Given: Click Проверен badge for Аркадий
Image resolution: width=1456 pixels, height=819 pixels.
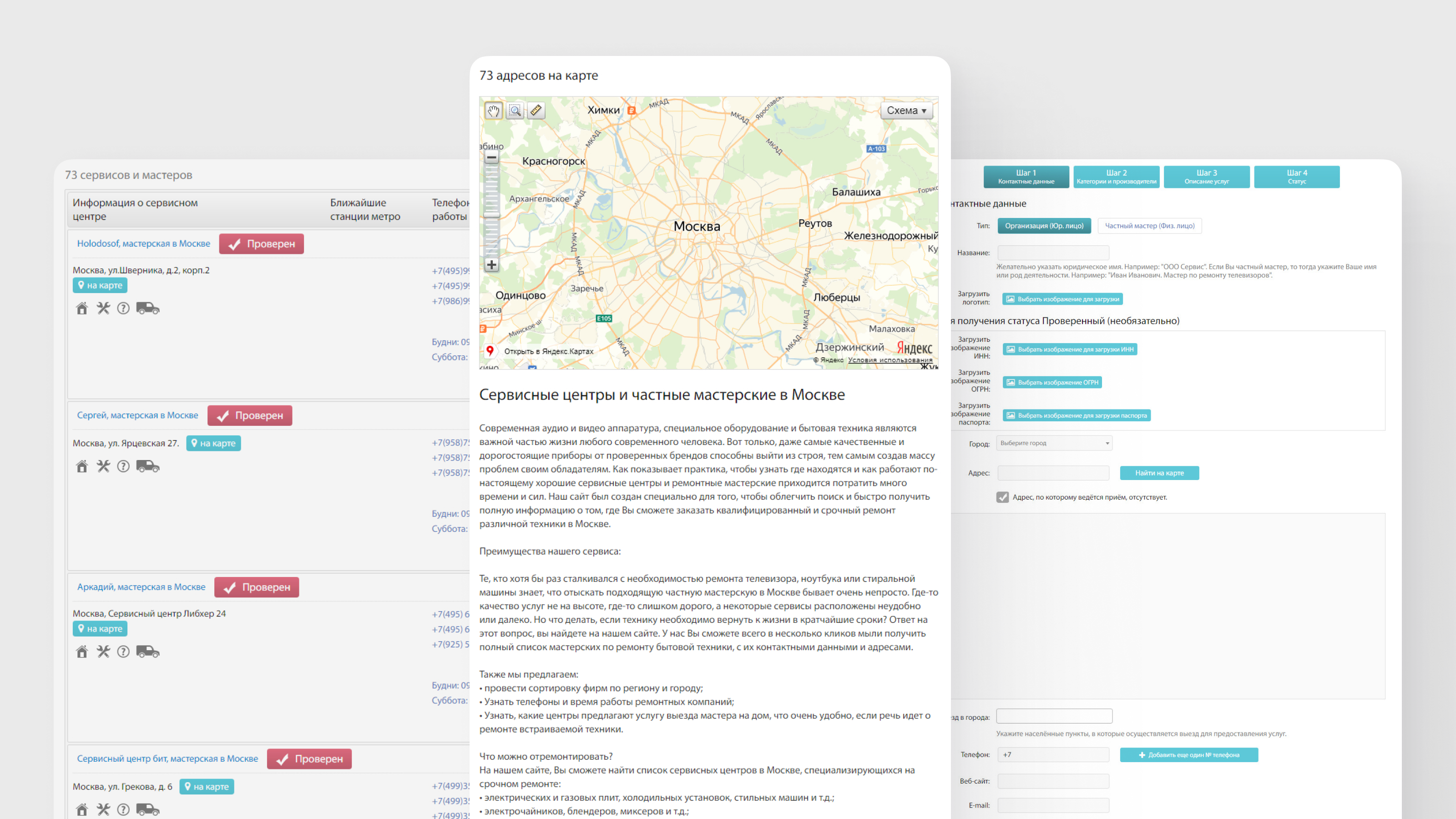Looking at the screenshot, I should coord(257,587).
